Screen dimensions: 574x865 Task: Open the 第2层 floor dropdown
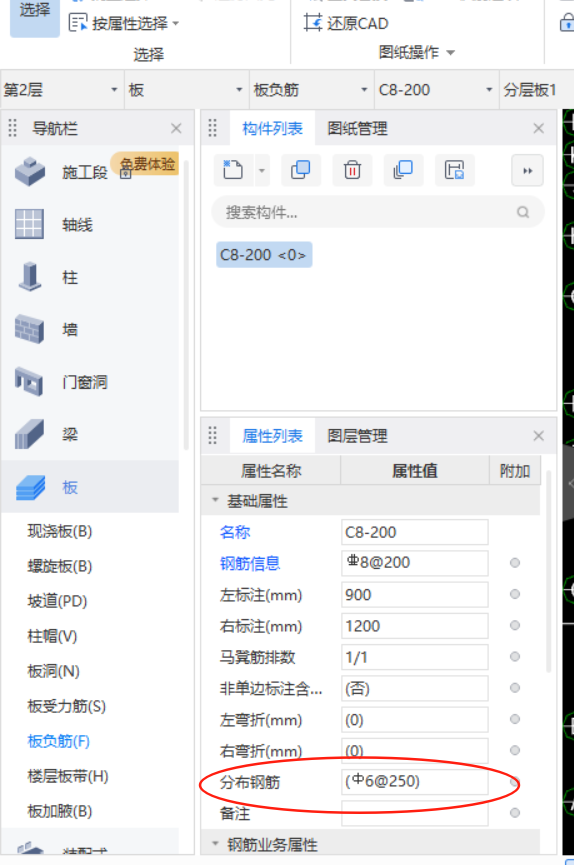(114, 89)
